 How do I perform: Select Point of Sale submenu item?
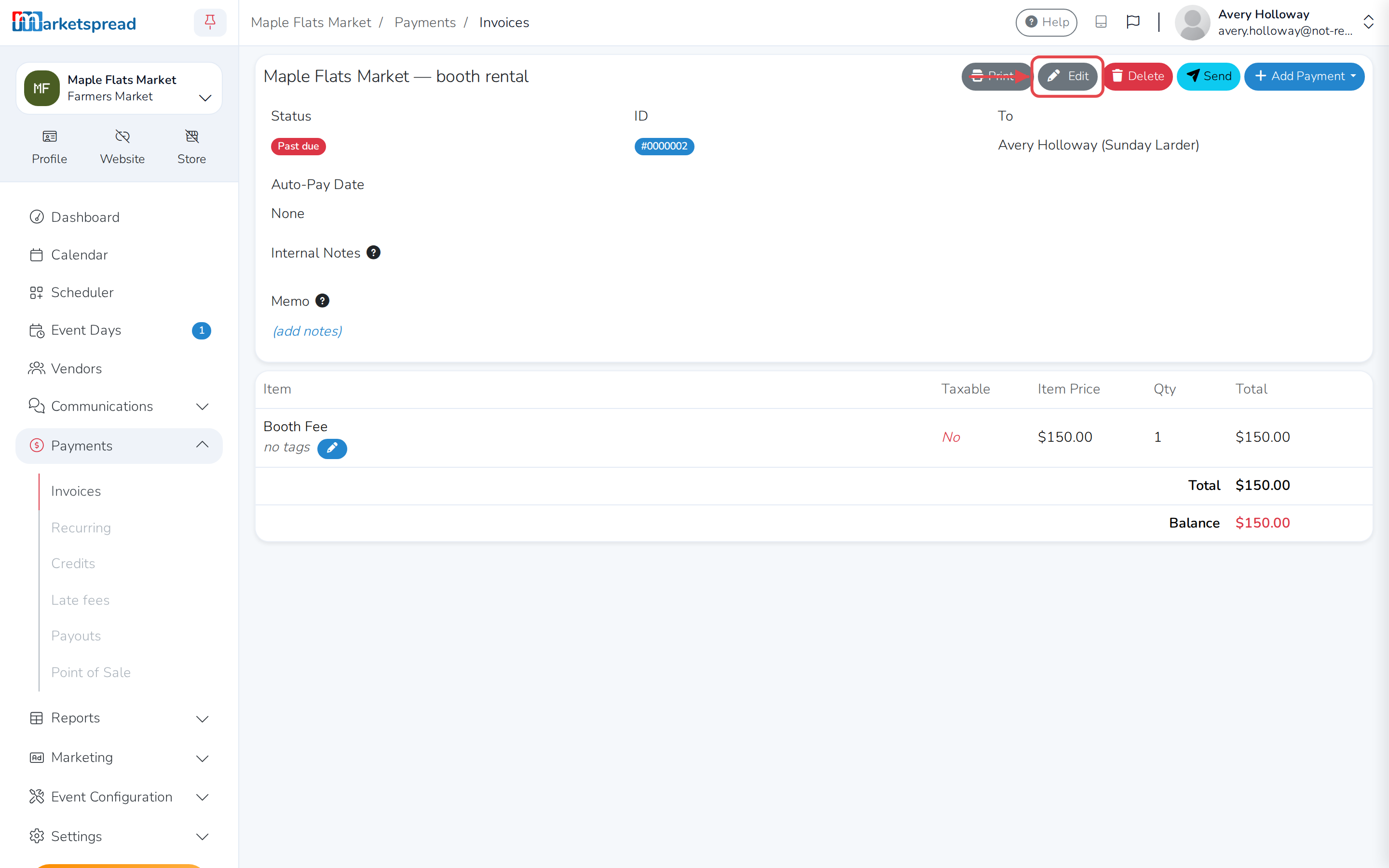click(x=91, y=672)
